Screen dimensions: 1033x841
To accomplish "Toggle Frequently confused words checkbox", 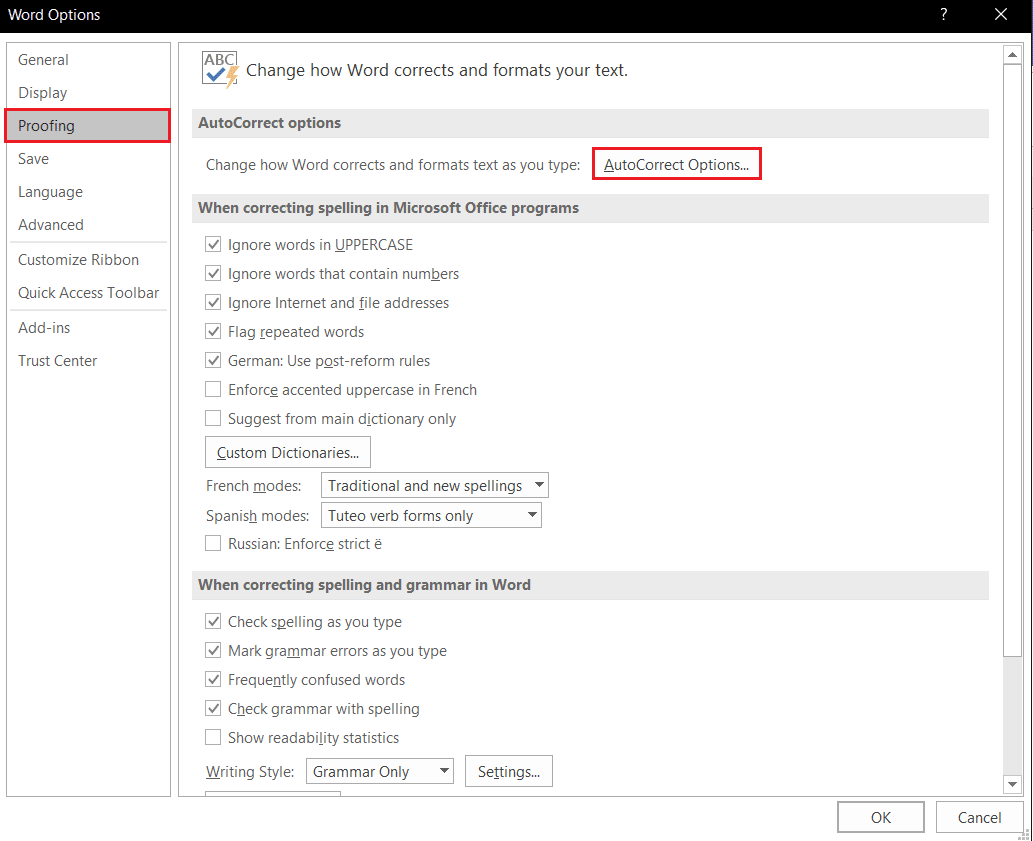I will click(213, 679).
